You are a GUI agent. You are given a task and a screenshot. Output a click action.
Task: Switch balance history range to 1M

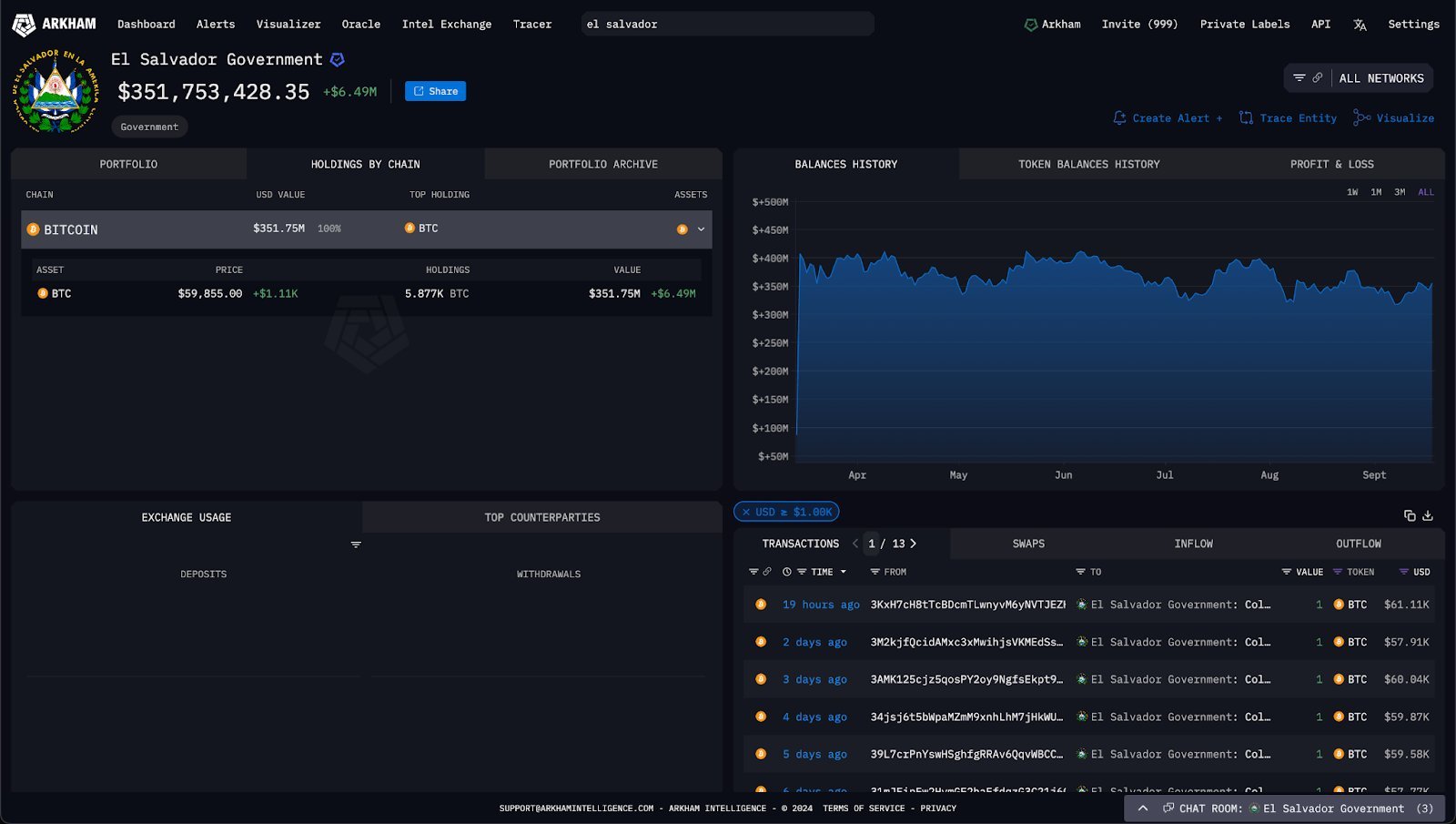pos(1374,193)
